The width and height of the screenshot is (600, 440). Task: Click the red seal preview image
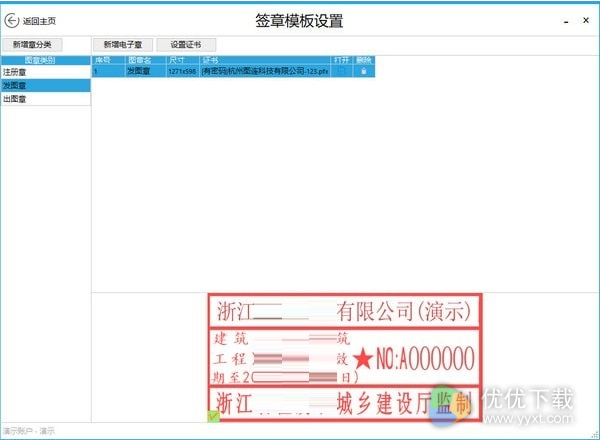click(345, 358)
